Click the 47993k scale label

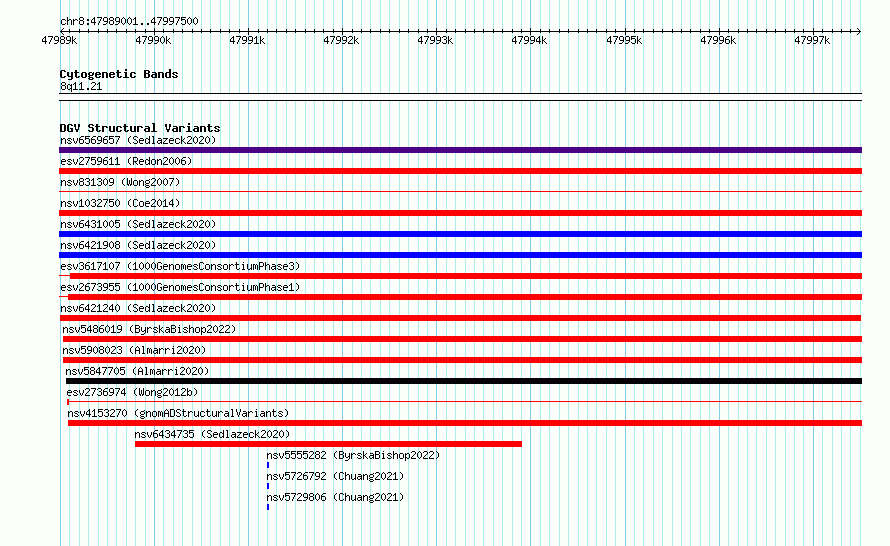[x=435, y=40]
